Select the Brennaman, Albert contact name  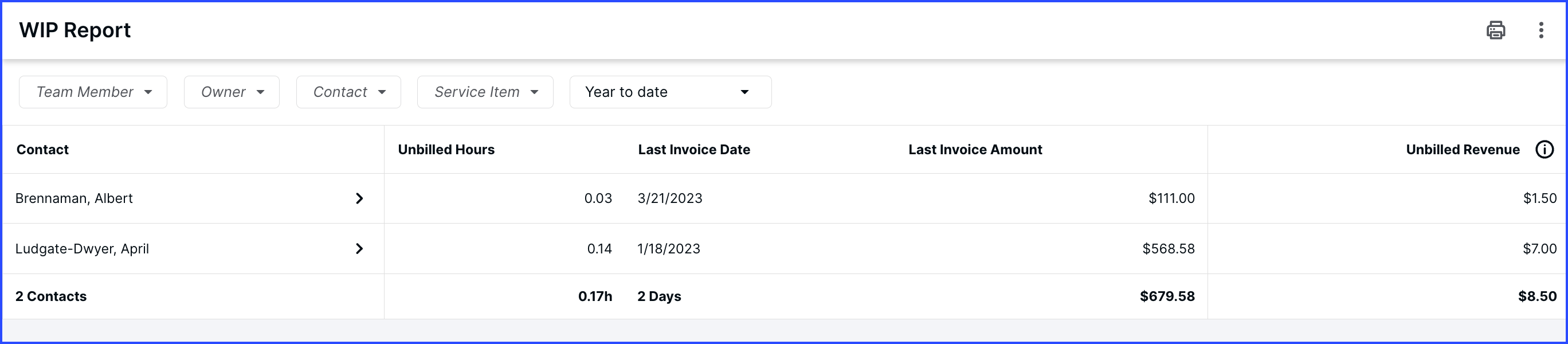75,198
